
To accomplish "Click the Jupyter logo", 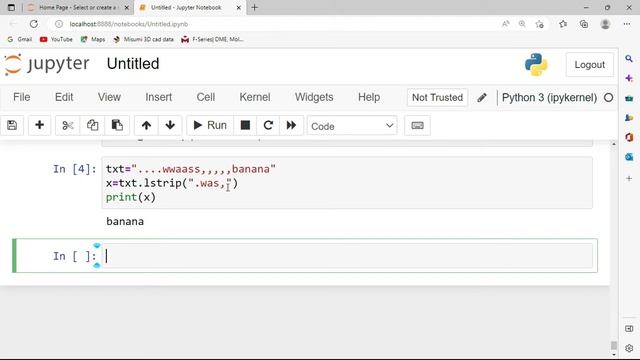I will pos(47,64).
